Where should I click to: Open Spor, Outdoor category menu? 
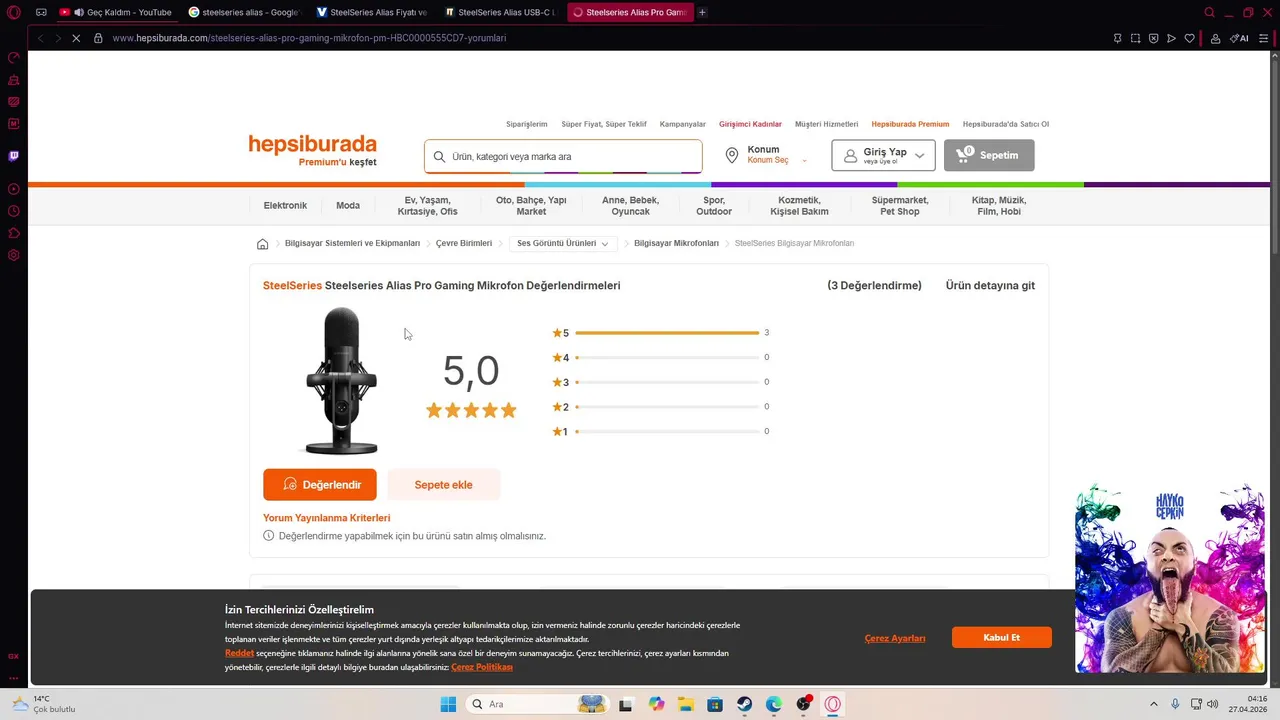[714, 206]
